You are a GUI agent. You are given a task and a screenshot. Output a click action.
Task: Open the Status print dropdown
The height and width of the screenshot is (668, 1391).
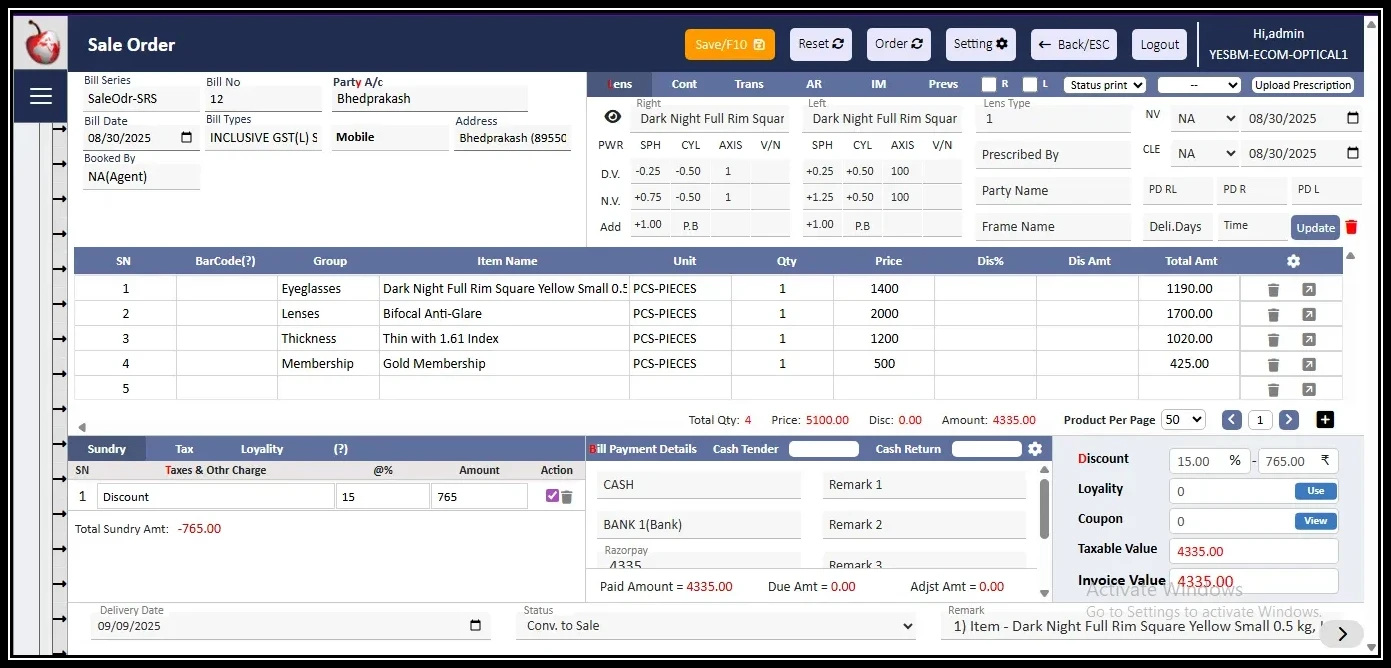[1104, 84]
